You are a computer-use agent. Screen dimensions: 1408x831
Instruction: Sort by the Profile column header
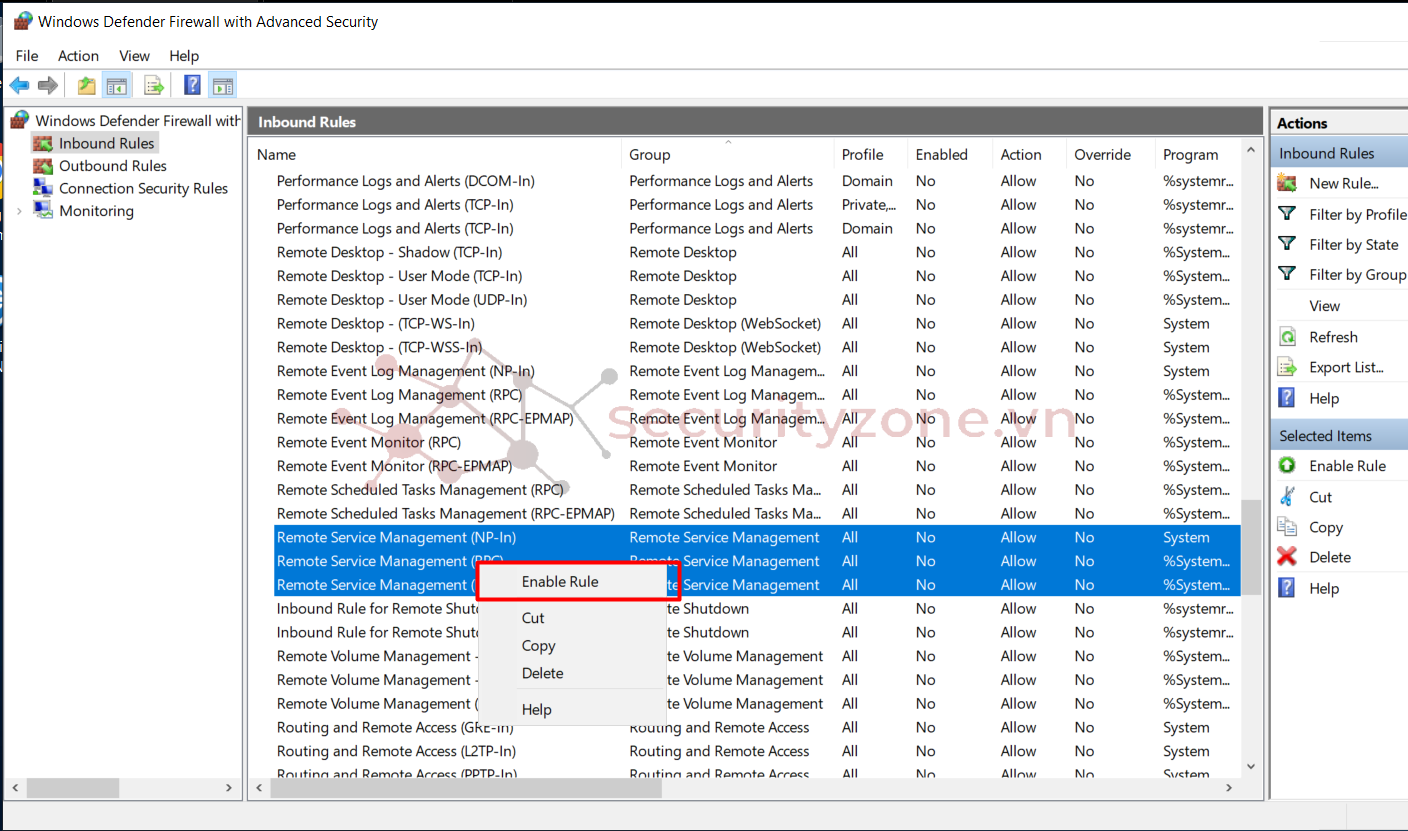click(x=870, y=155)
